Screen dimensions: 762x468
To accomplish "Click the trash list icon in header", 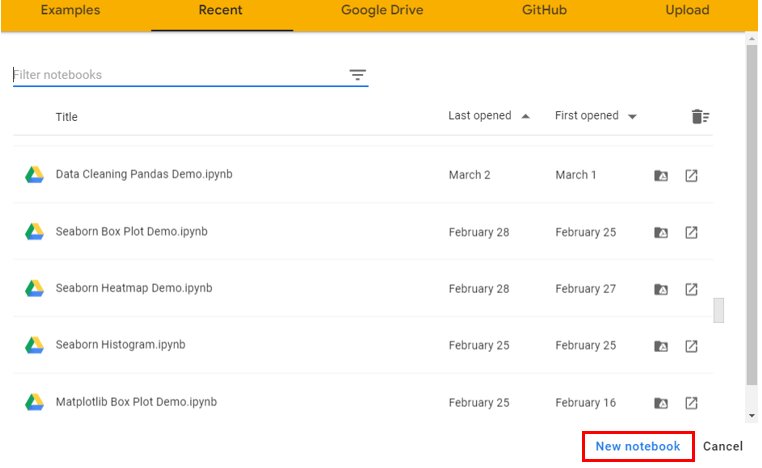I will click(700, 117).
